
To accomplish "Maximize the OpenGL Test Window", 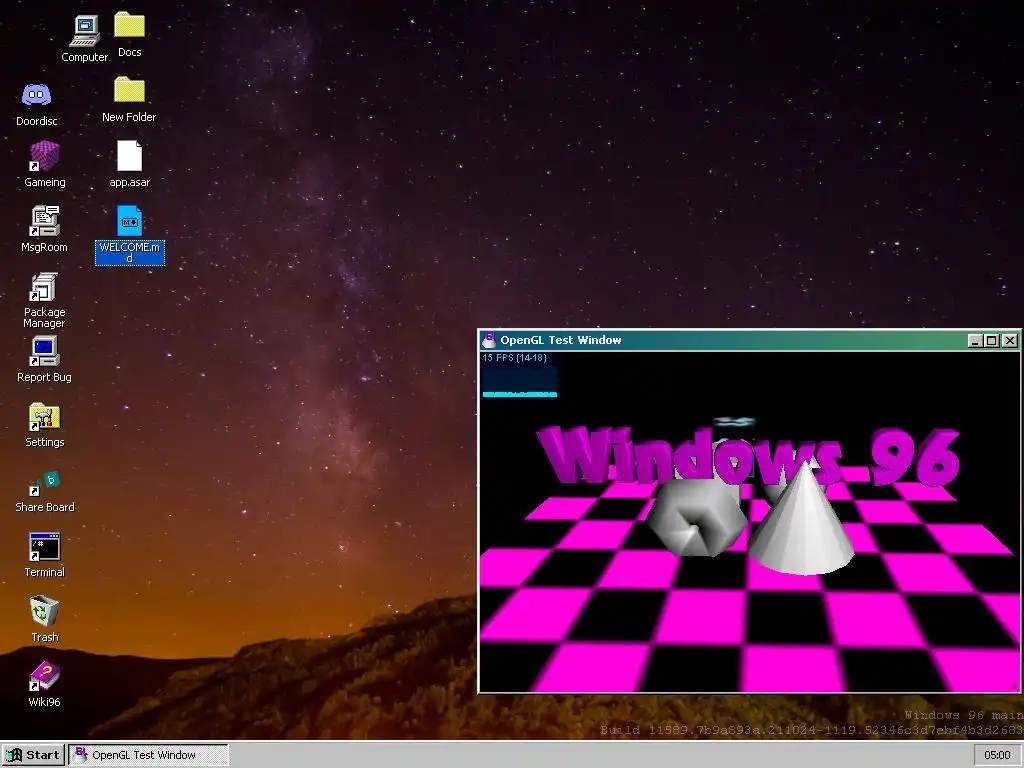I will point(992,340).
